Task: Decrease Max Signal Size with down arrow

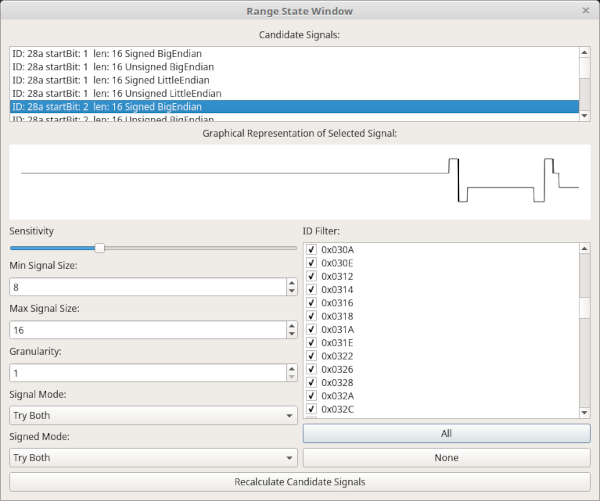Action: tap(292, 334)
